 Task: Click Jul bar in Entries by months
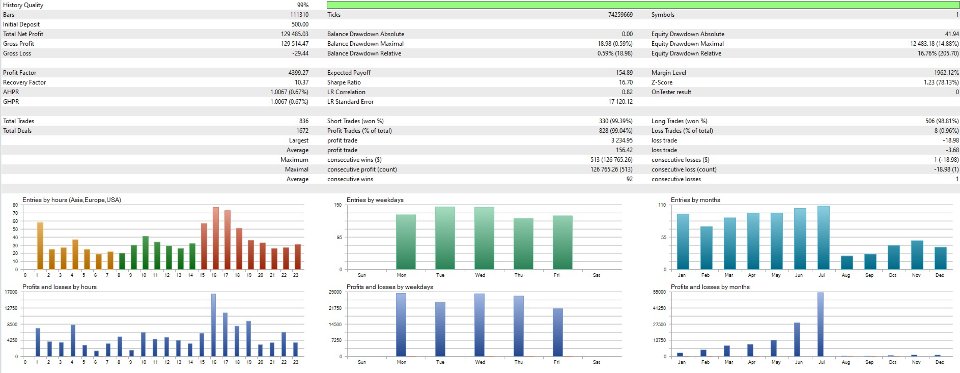pos(823,238)
